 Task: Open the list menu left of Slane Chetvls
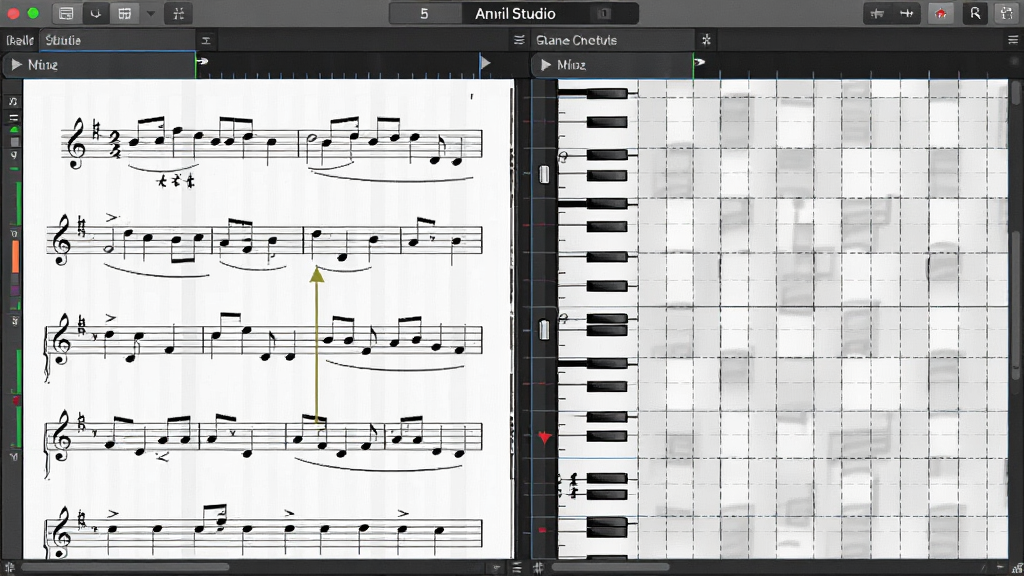pyautogui.click(x=519, y=40)
